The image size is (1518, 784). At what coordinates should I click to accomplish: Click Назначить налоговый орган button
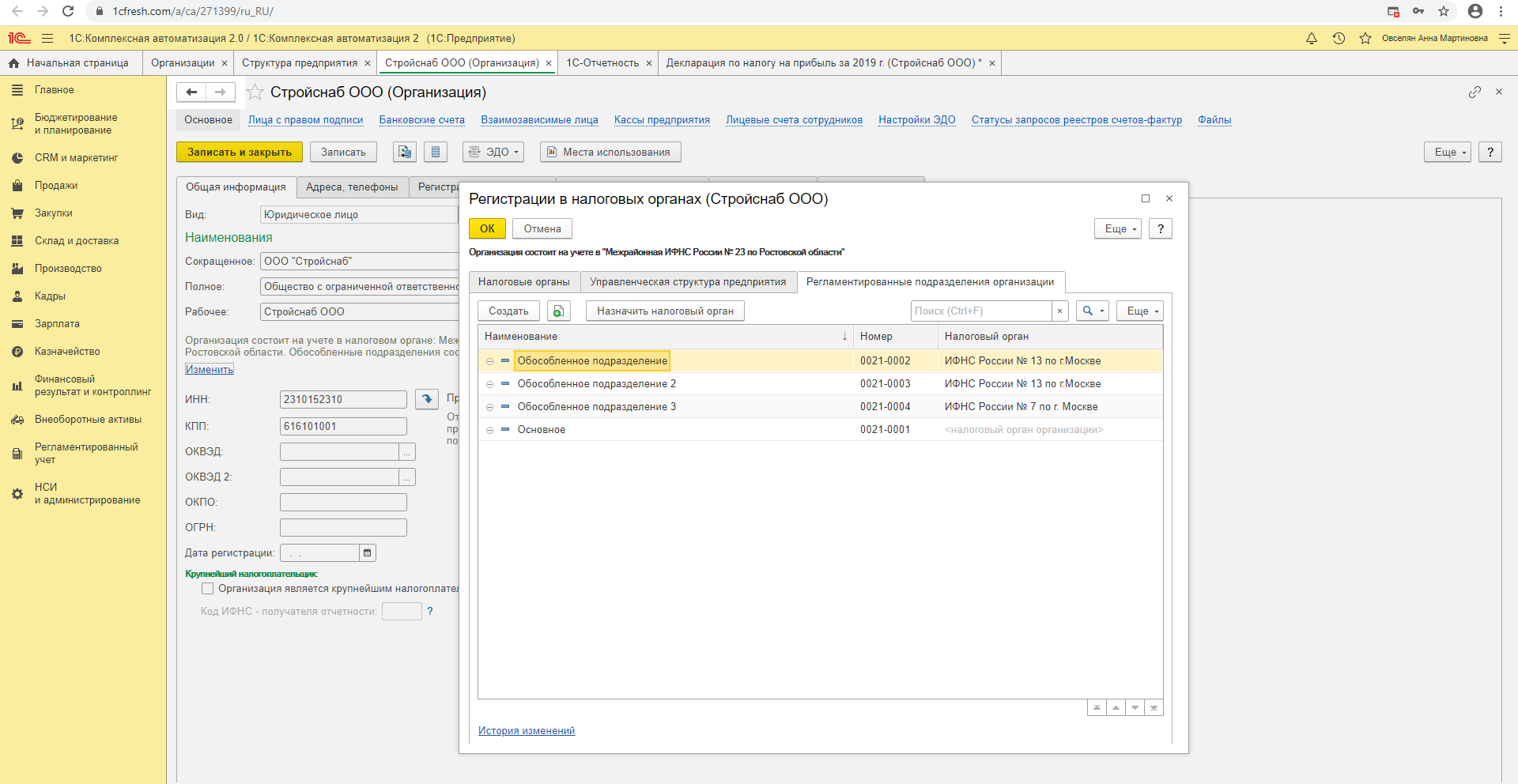(665, 311)
